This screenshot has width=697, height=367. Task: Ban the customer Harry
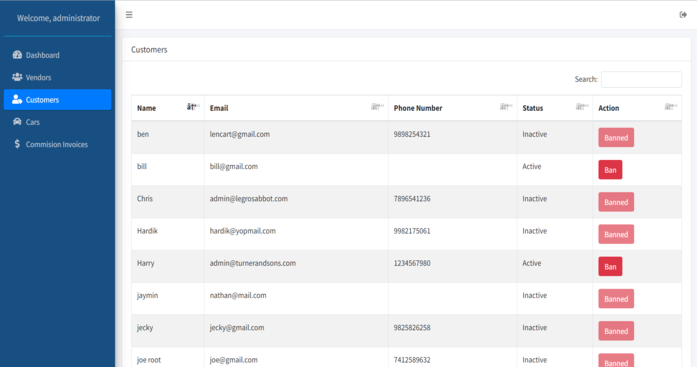(x=610, y=267)
